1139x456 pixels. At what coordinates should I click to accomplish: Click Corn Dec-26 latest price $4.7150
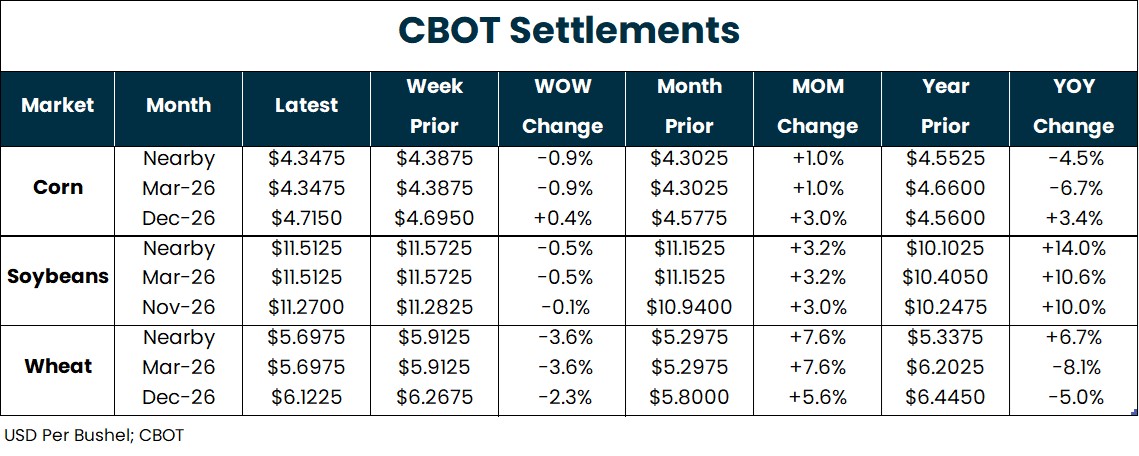(x=306, y=217)
